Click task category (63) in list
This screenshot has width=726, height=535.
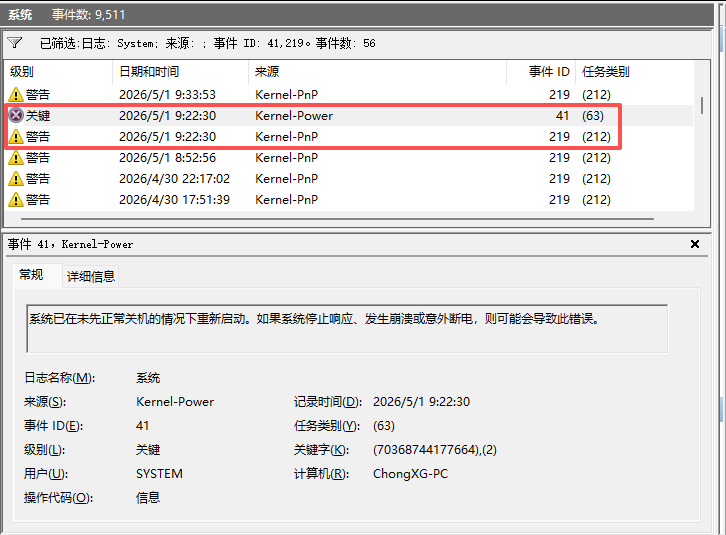click(593, 115)
